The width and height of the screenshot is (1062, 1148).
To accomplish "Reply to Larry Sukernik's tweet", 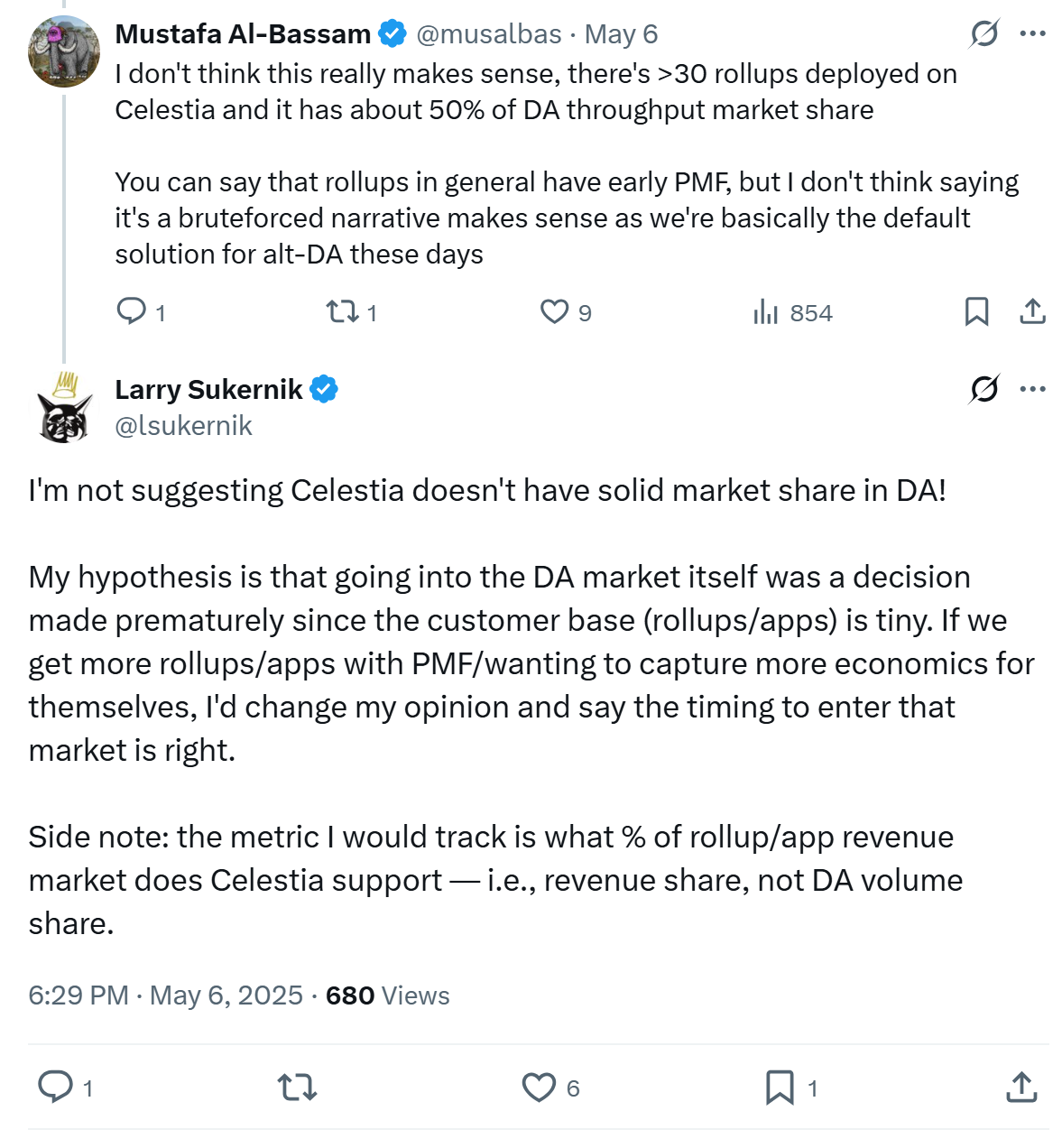I will point(56,1087).
